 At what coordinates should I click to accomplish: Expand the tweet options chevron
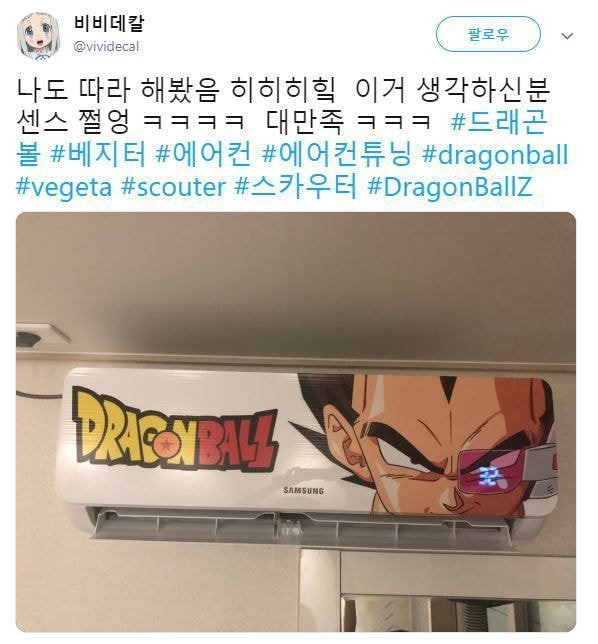(567, 36)
